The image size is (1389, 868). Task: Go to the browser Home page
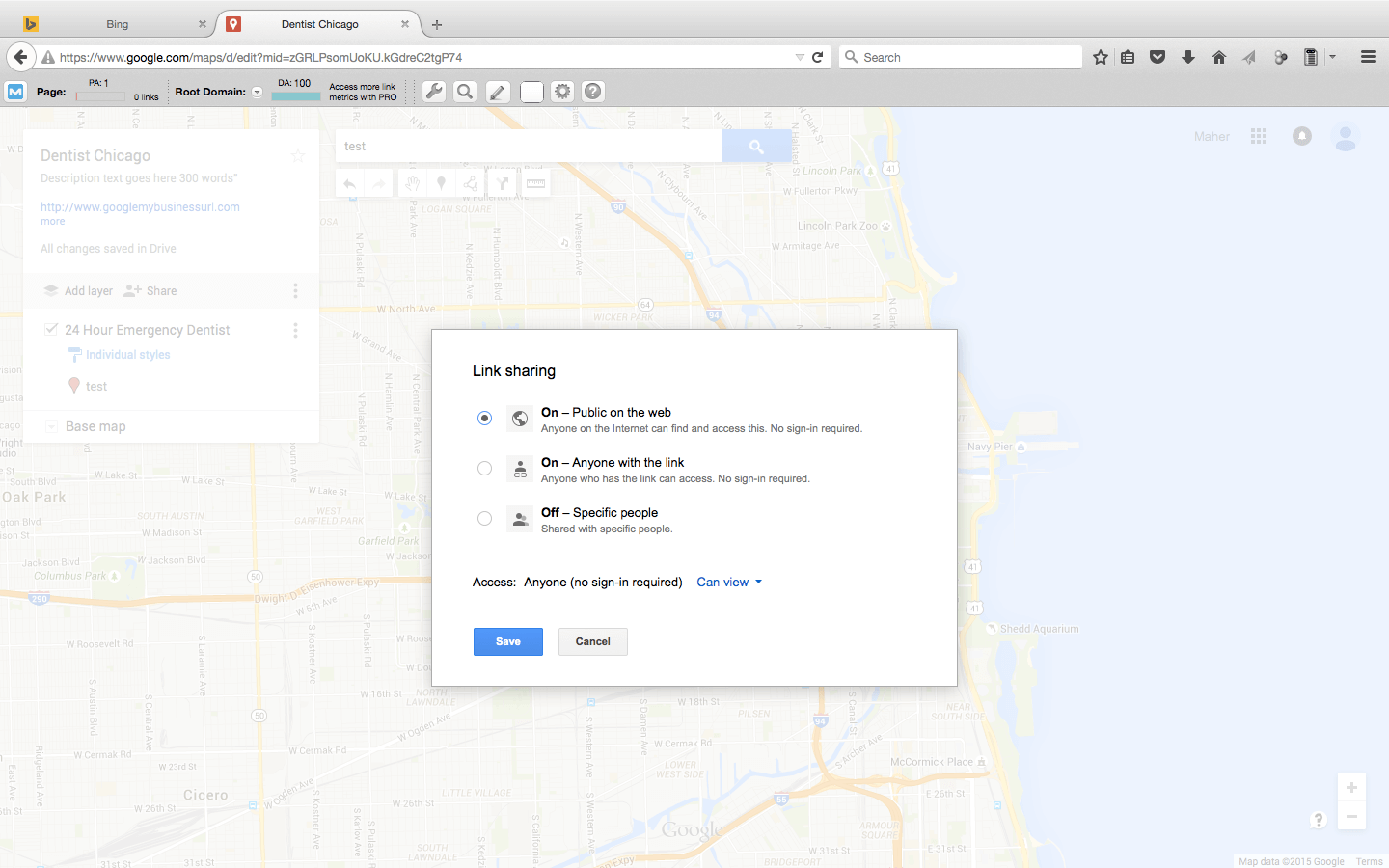[x=1219, y=57]
